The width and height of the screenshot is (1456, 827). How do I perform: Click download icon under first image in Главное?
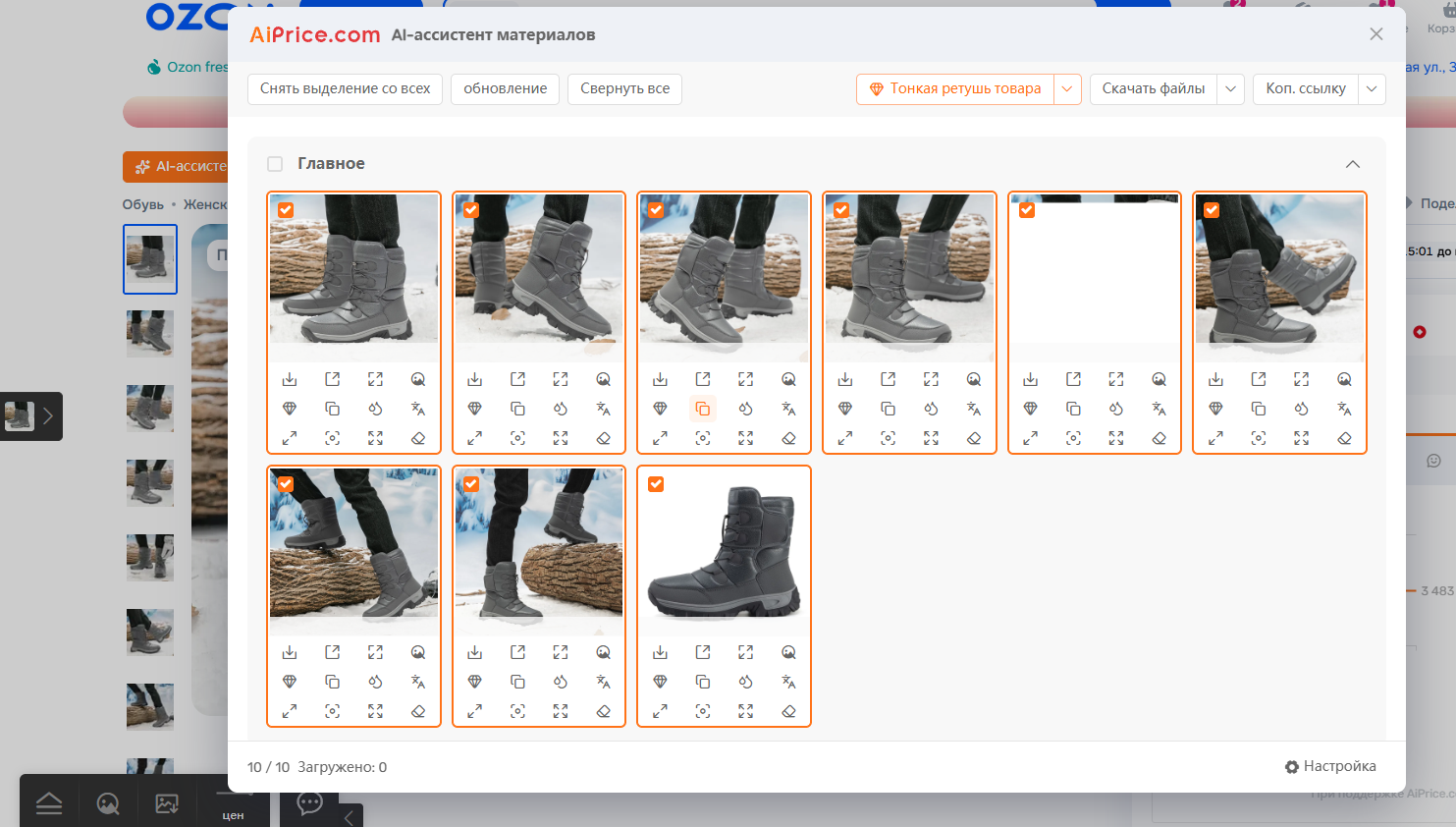pos(290,379)
